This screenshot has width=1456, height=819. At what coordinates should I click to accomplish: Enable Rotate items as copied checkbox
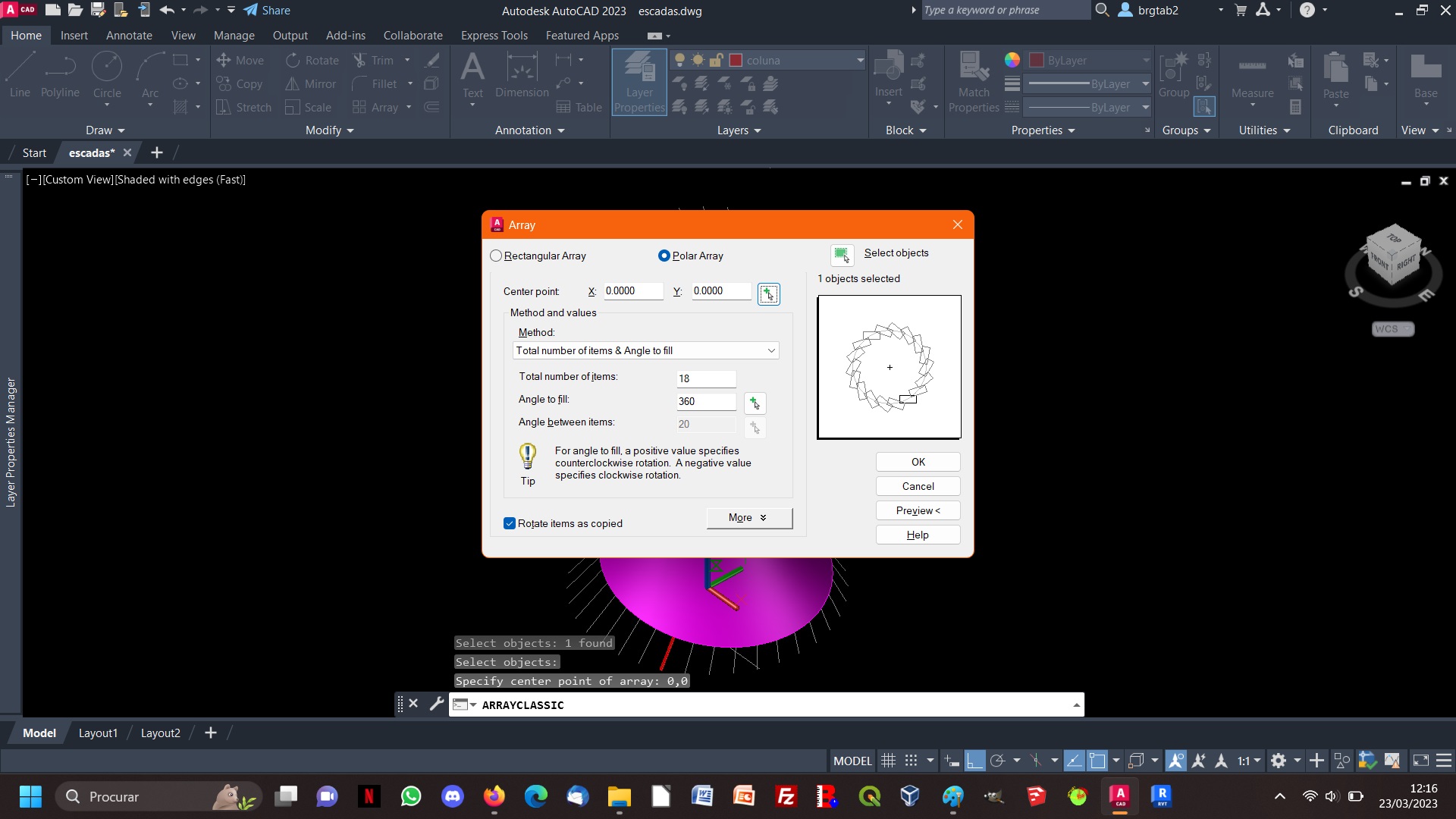[509, 523]
